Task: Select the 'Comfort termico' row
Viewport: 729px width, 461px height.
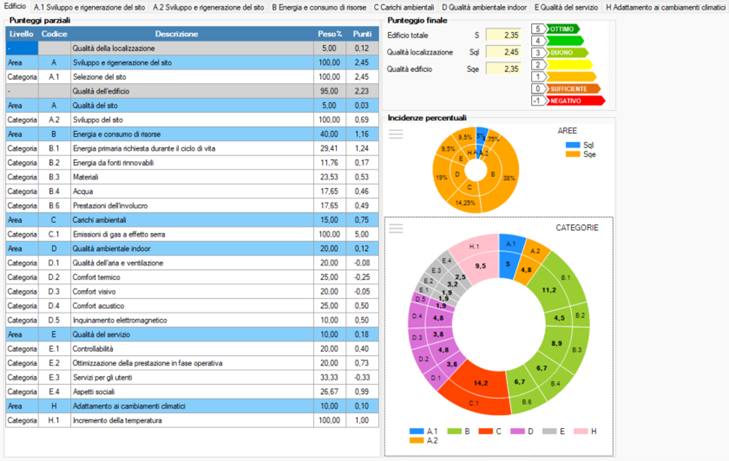Action: coord(192,277)
